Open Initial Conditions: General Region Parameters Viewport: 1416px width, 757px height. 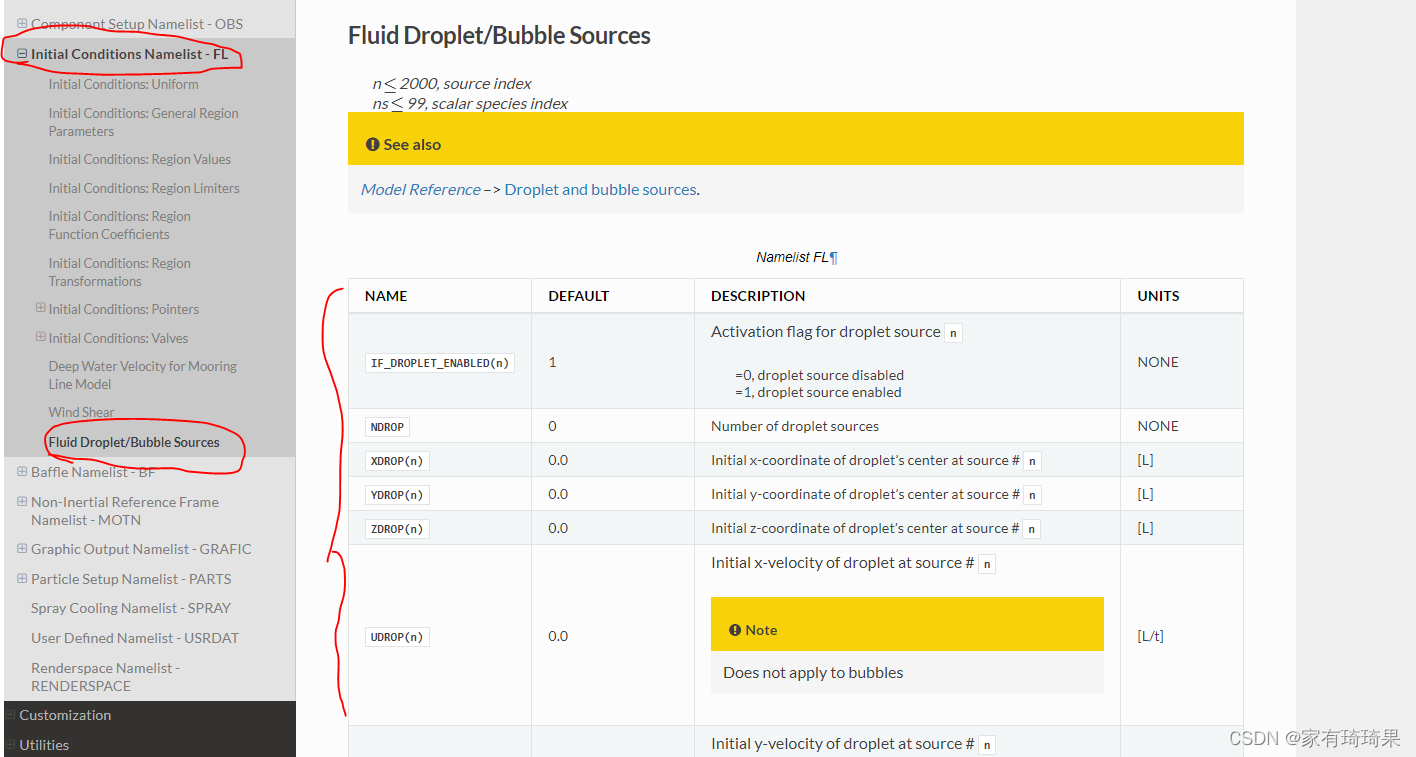[143, 122]
